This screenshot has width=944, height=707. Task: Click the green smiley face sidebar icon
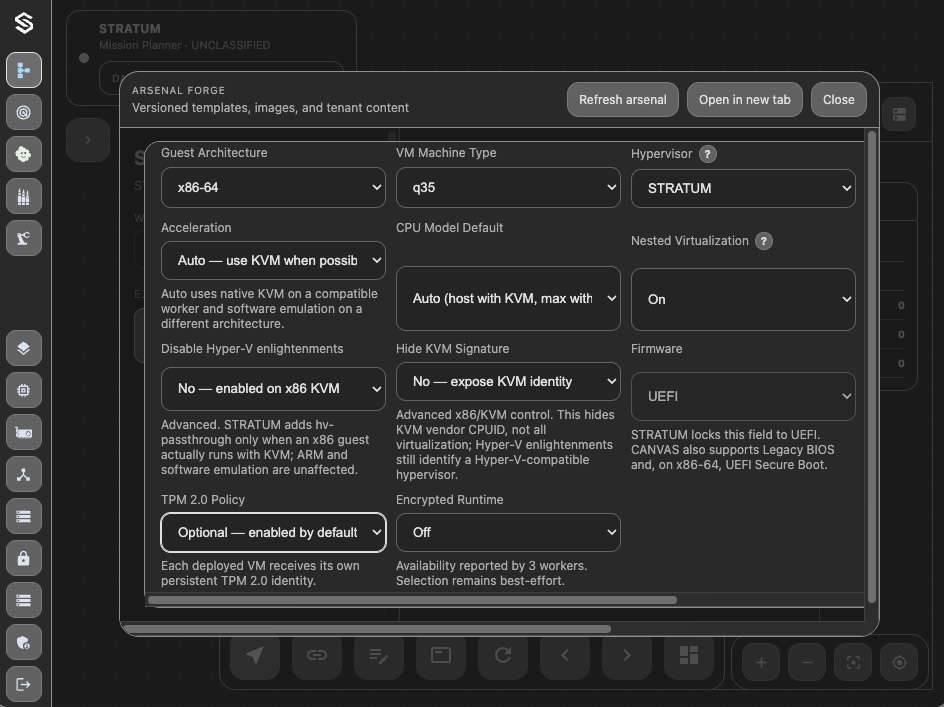point(24,154)
